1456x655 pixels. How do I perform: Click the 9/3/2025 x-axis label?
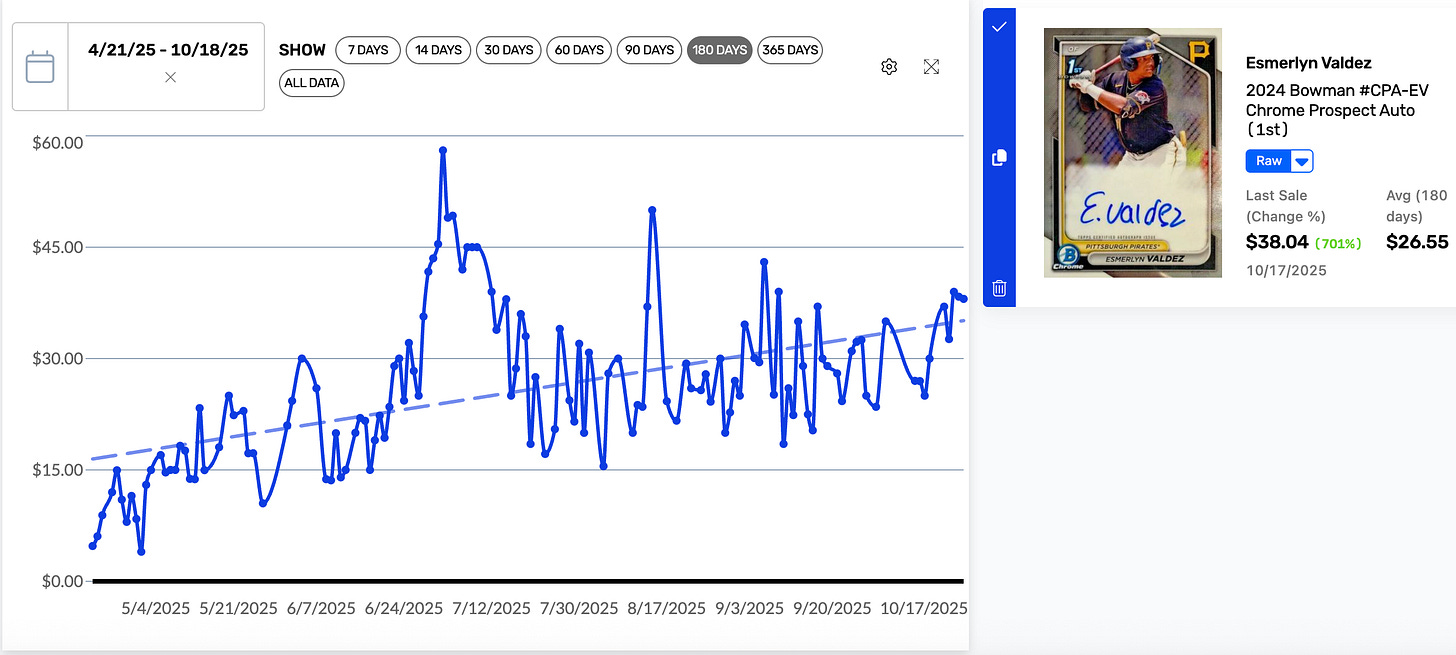coord(750,607)
